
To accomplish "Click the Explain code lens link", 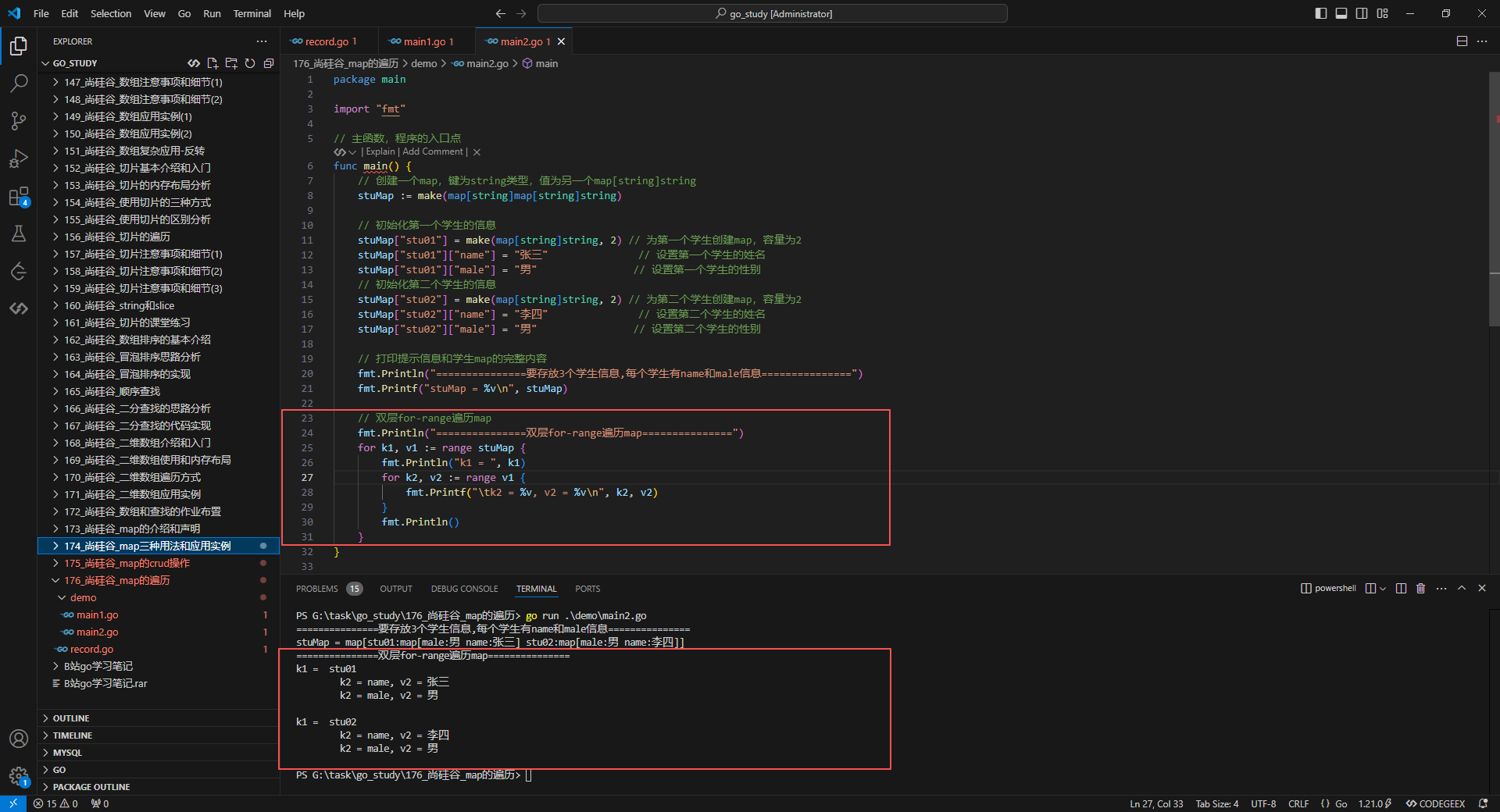I will tap(380, 152).
